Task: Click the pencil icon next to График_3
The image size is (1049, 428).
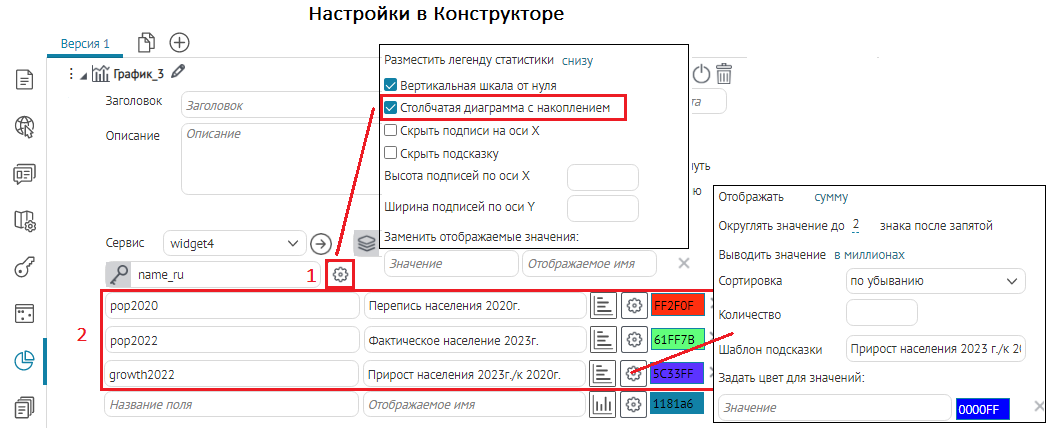Action: [x=179, y=72]
